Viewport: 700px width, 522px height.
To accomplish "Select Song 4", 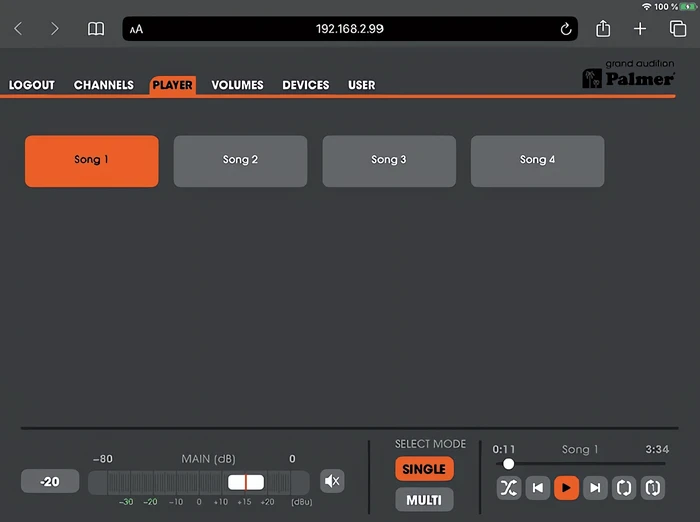I will pyautogui.click(x=538, y=161).
